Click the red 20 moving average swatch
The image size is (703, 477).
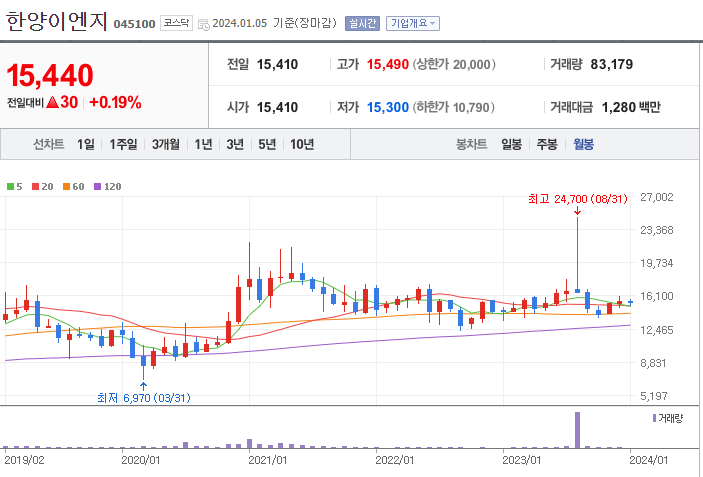(x=35, y=186)
